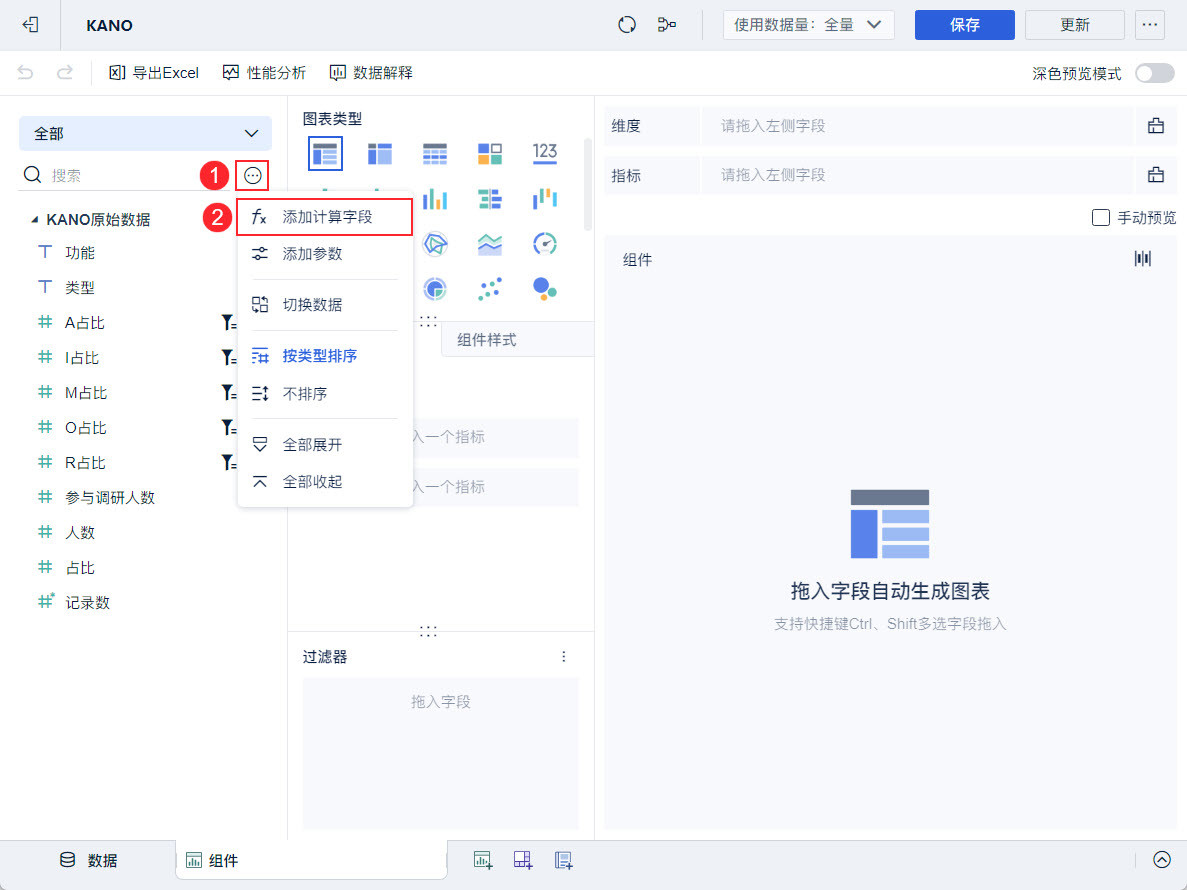The height and width of the screenshot is (890, 1187).
Task: Open the data lineage flow icon
Action: pyautogui.click(x=667, y=25)
